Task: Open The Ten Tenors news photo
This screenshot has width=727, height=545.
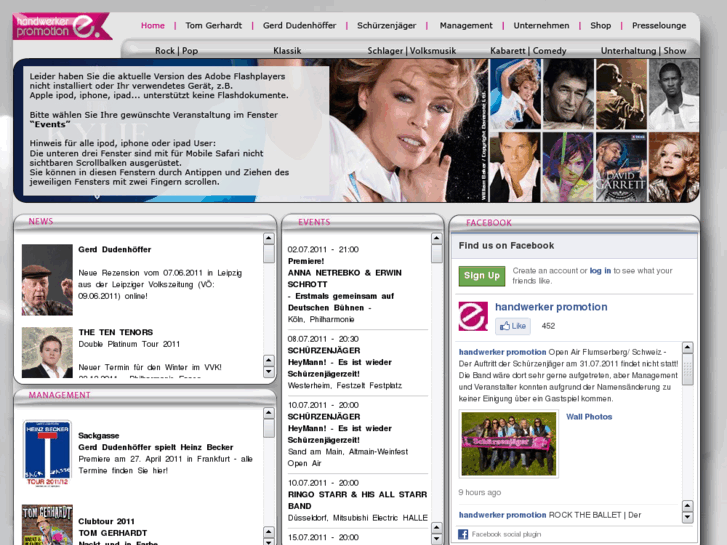Action: click(47, 353)
